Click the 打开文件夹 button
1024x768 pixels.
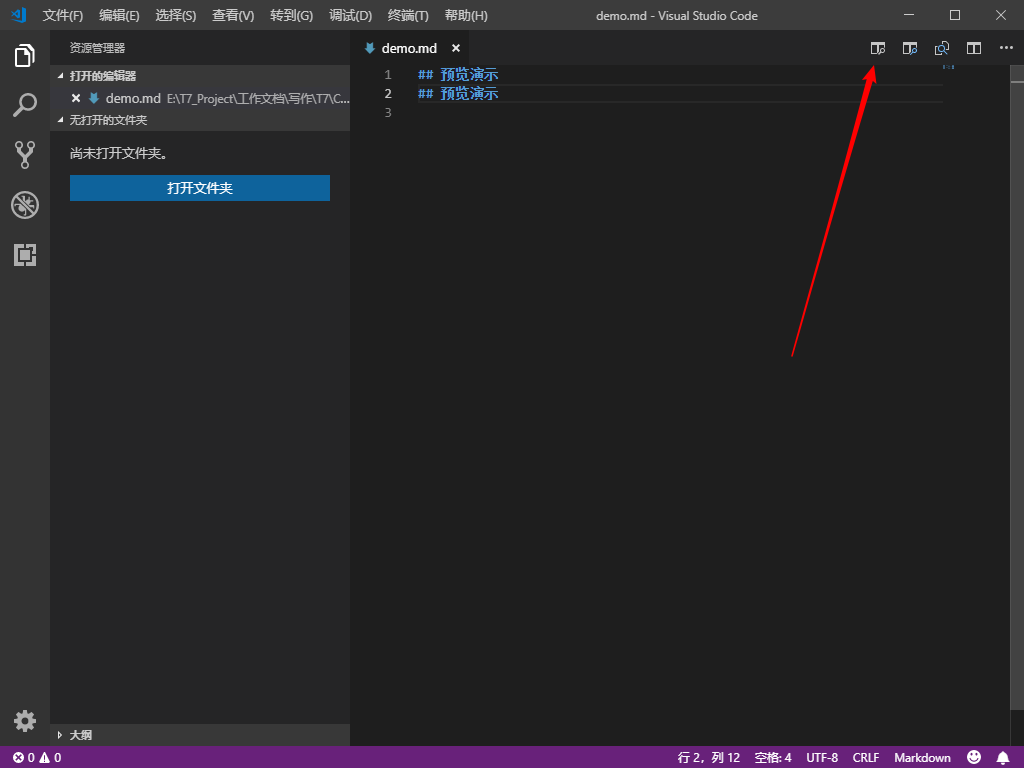click(x=200, y=188)
